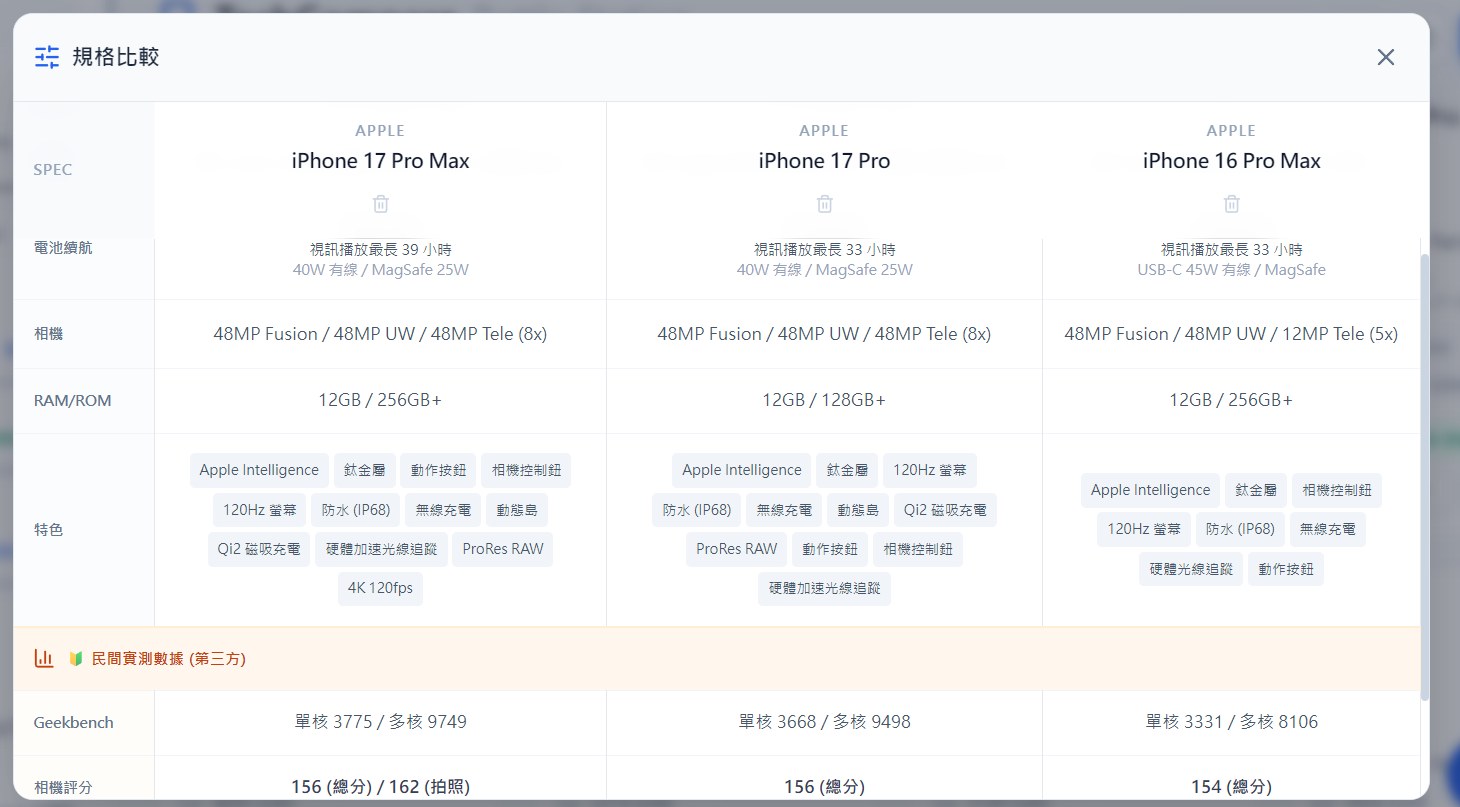The image size is (1460, 807).
Task: Click iPhone 16 Pro Max's 120Hz 螢幕 tag
Action: tap(1144, 529)
